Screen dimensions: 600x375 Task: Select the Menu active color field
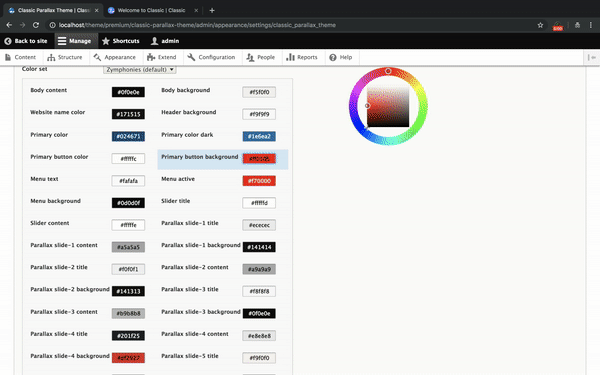(x=259, y=181)
